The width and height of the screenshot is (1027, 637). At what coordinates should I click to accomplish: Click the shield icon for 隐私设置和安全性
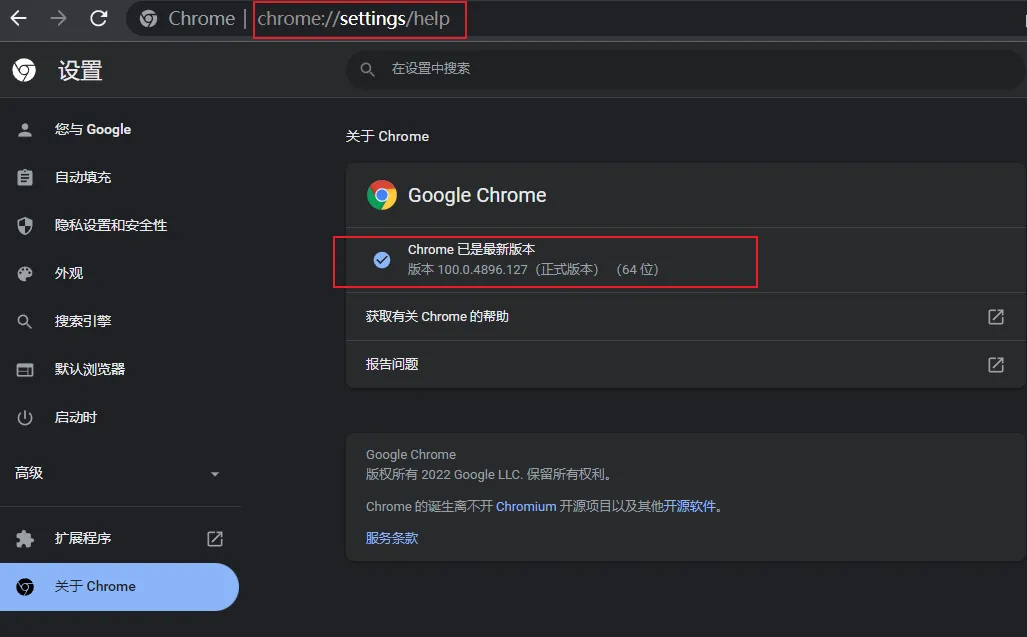25,226
